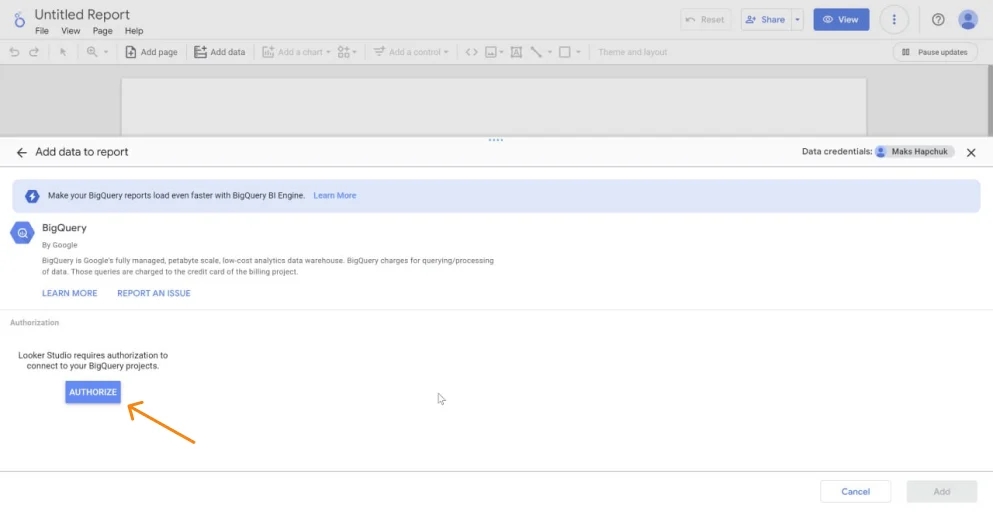Open Theme and layout panel
The image size is (993, 515).
click(632, 52)
